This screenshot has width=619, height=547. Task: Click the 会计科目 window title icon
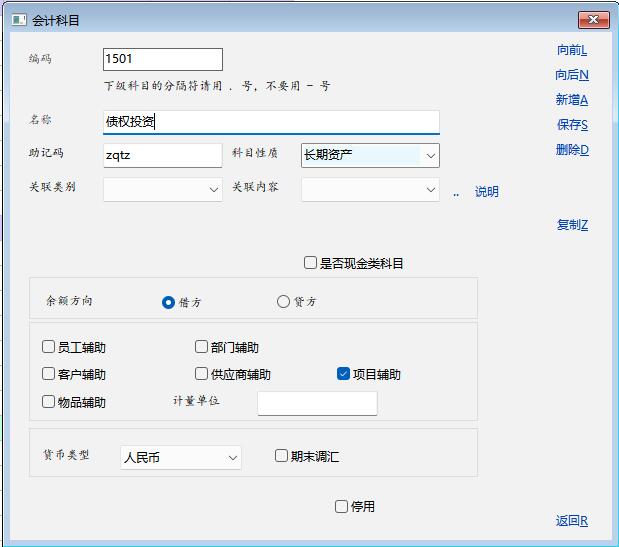point(18,19)
